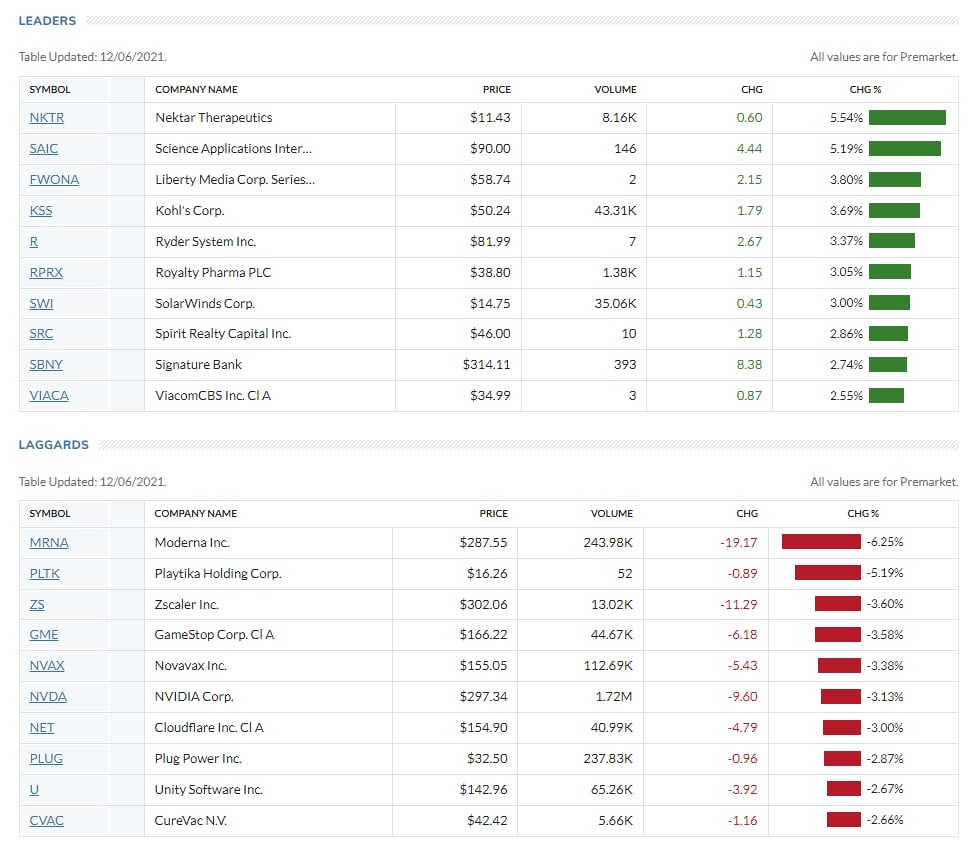Open the KSS symbol link
Viewport: 973px width, 845px height.
coord(41,210)
